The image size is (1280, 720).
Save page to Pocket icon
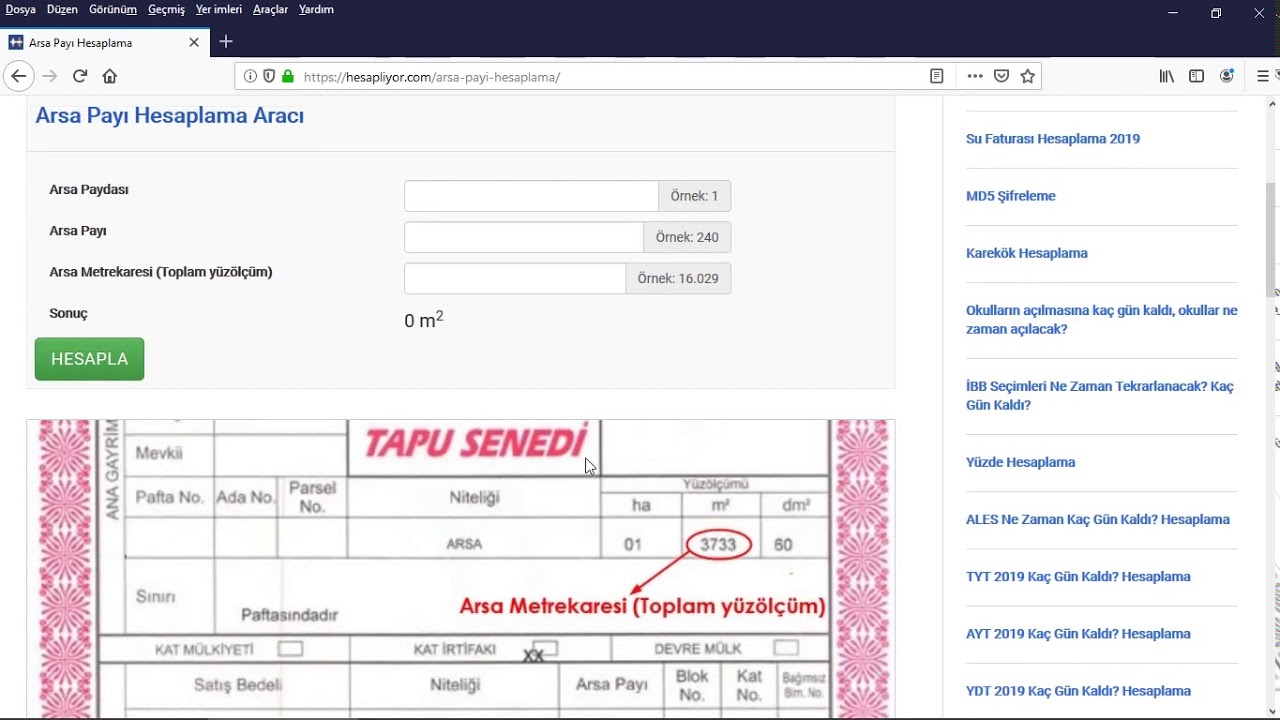1001,76
